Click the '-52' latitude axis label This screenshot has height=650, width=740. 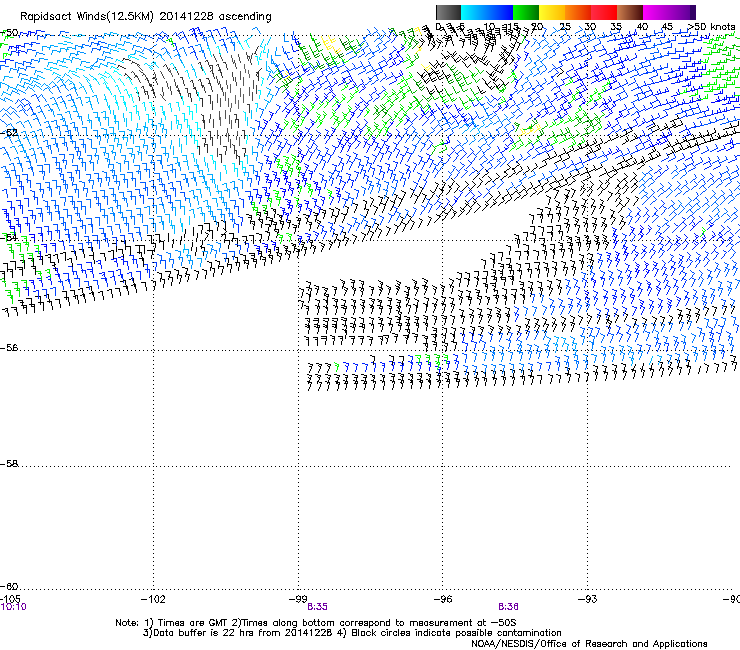click(x=9, y=133)
